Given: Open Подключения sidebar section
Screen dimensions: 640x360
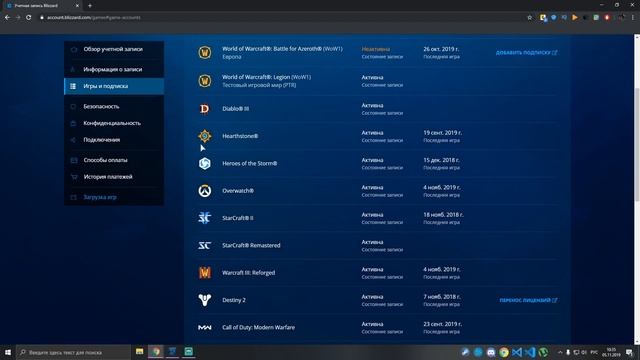Looking at the screenshot, I should (x=114, y=140).
